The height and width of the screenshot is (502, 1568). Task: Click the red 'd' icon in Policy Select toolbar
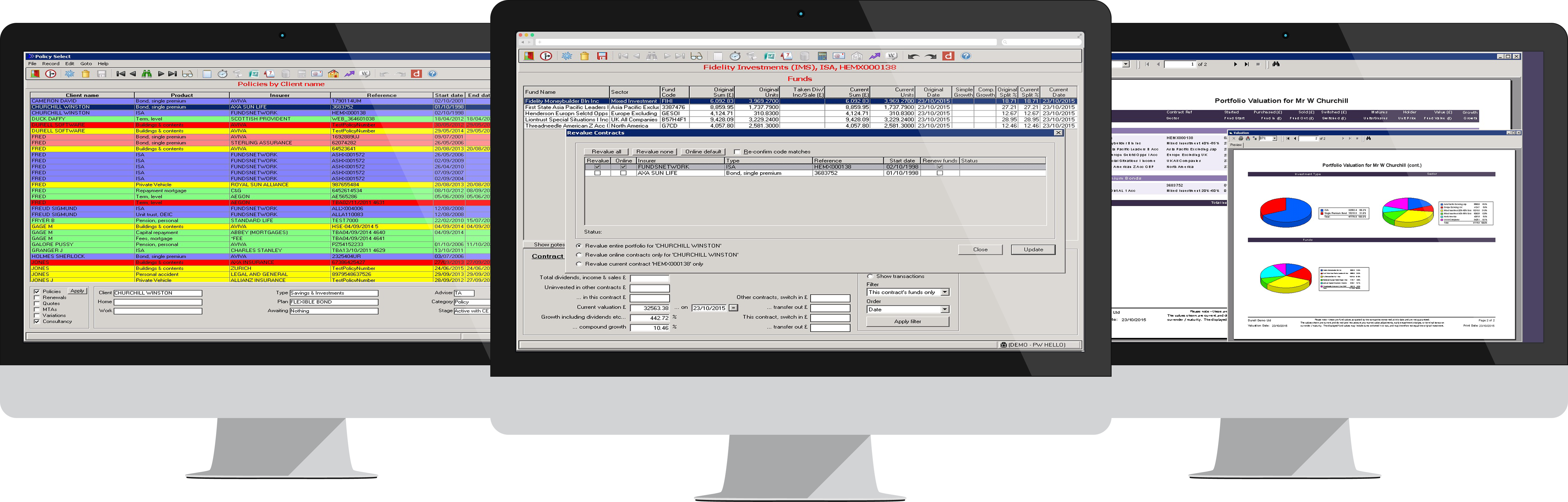click(x=416, y=74)
